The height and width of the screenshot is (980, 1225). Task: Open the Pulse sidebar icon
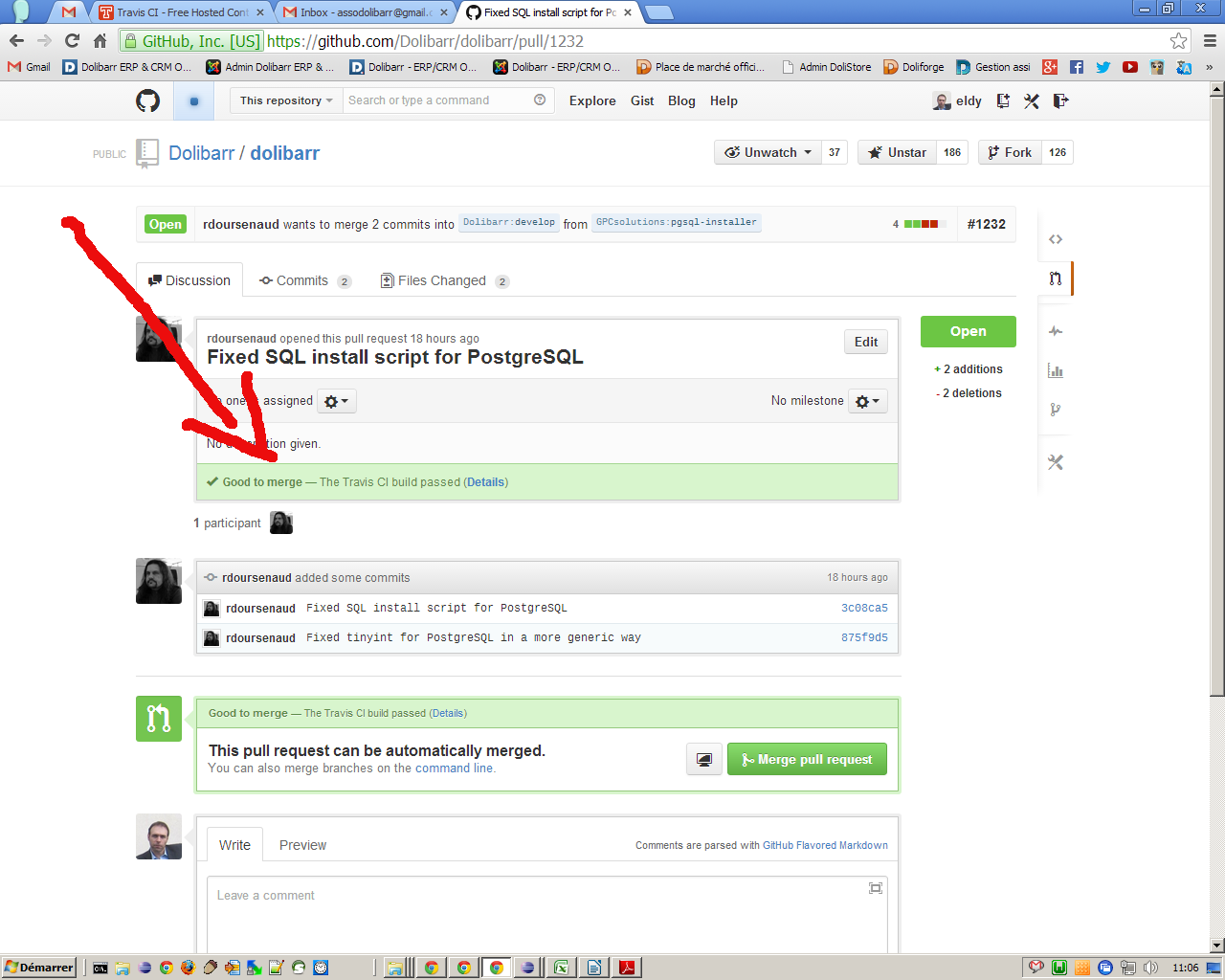1055,331
